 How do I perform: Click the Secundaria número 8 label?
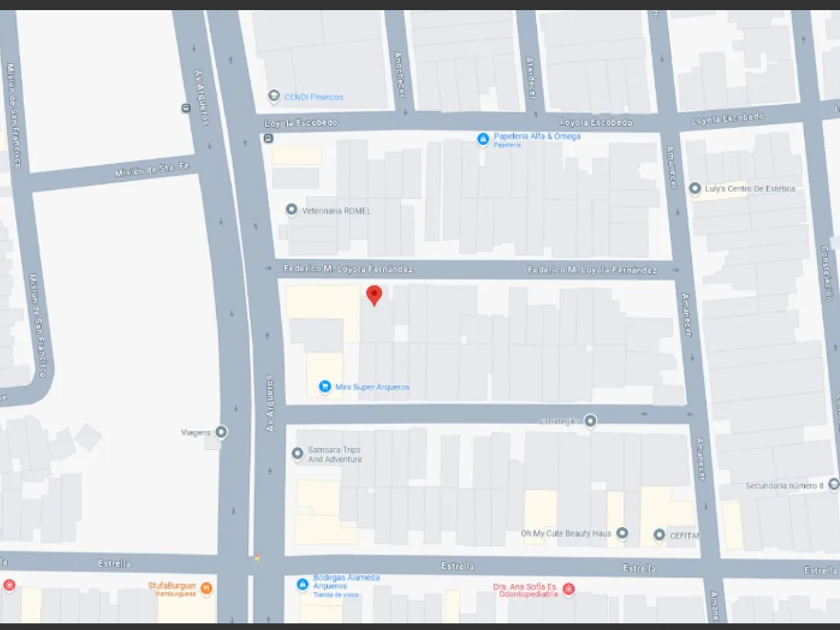click(784, 486)
